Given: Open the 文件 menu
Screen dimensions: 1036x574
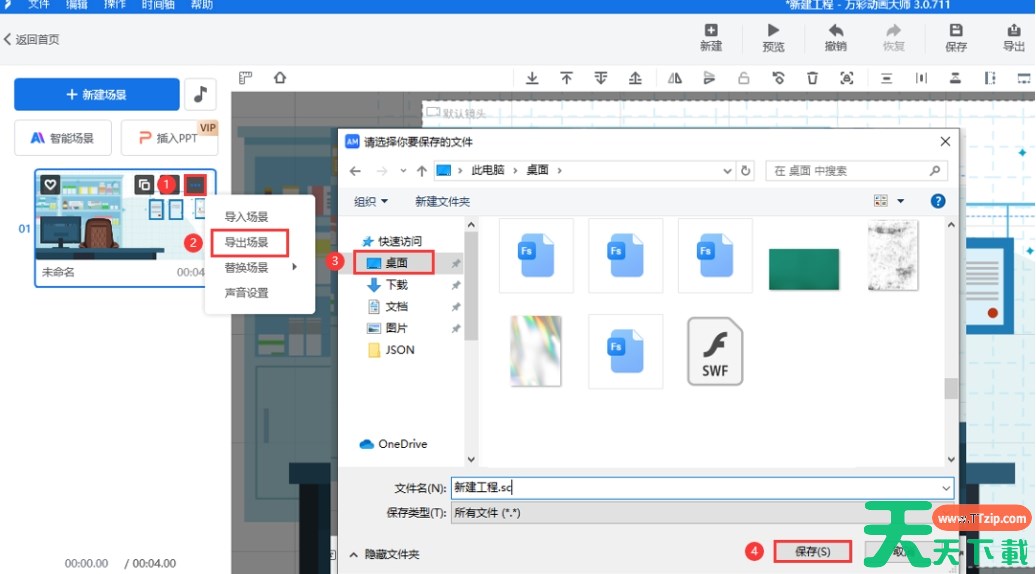Looking at the screenshot, I should click(x=39, y=5).
